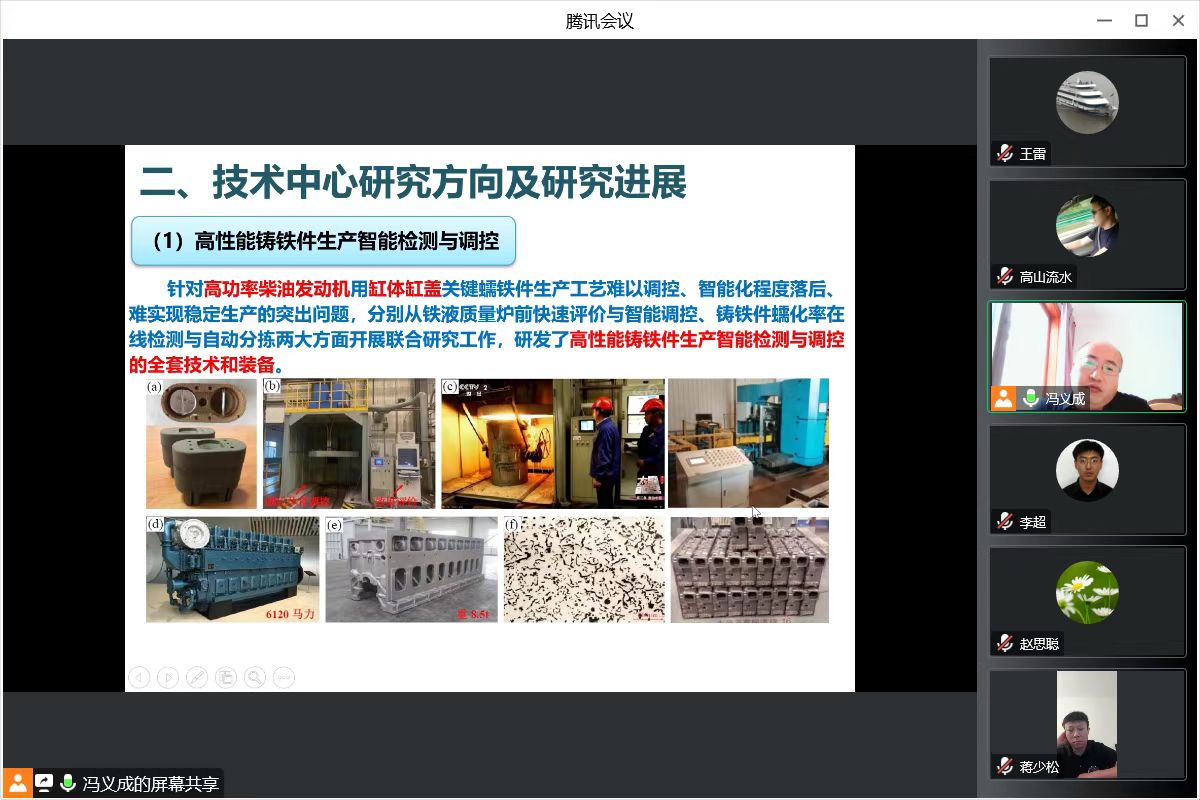Click the previous slide arrow in the slideshow toolbar

(x=139, y=677)
